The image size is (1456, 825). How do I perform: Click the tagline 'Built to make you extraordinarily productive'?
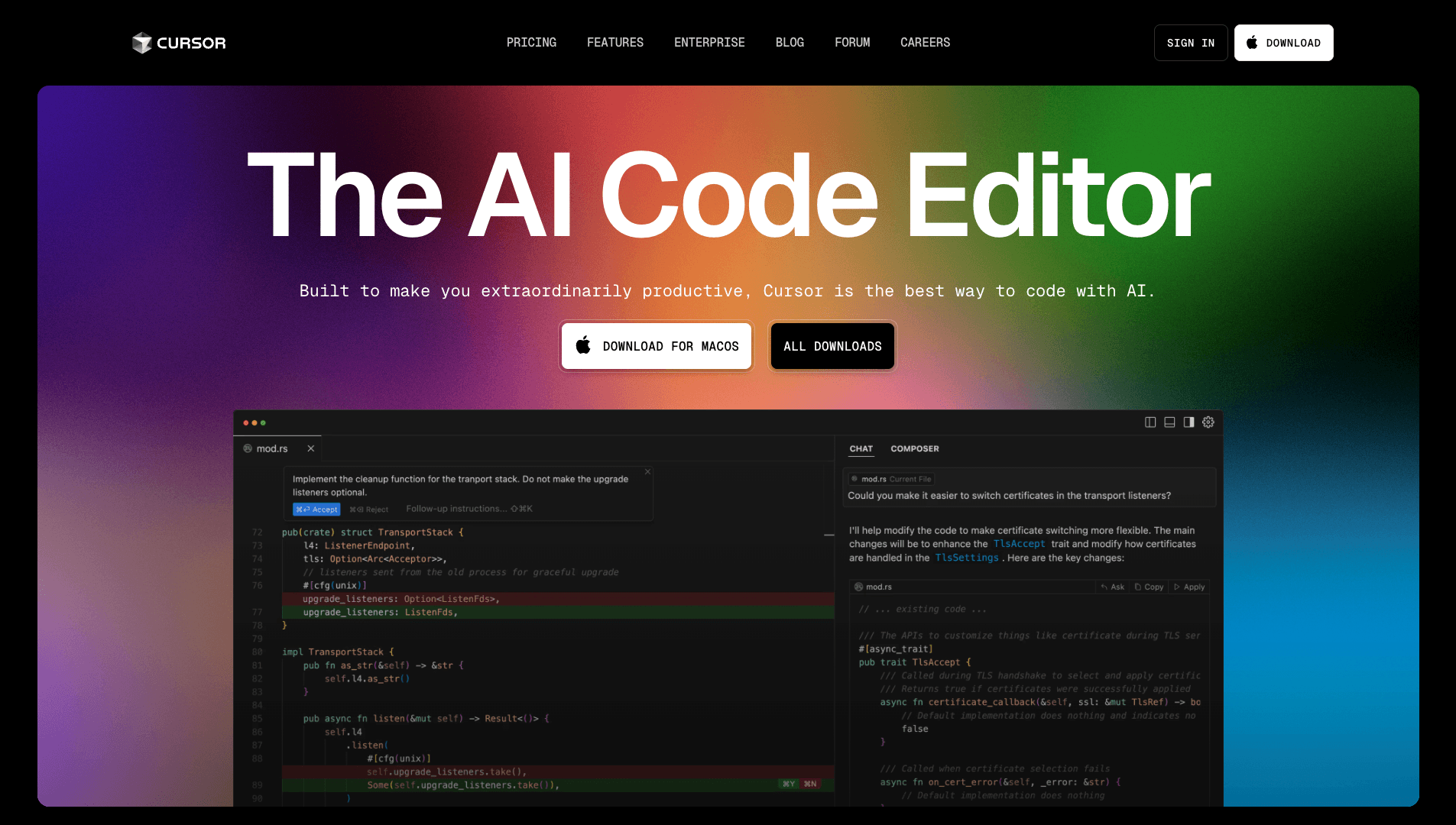(x=520, y=291)
